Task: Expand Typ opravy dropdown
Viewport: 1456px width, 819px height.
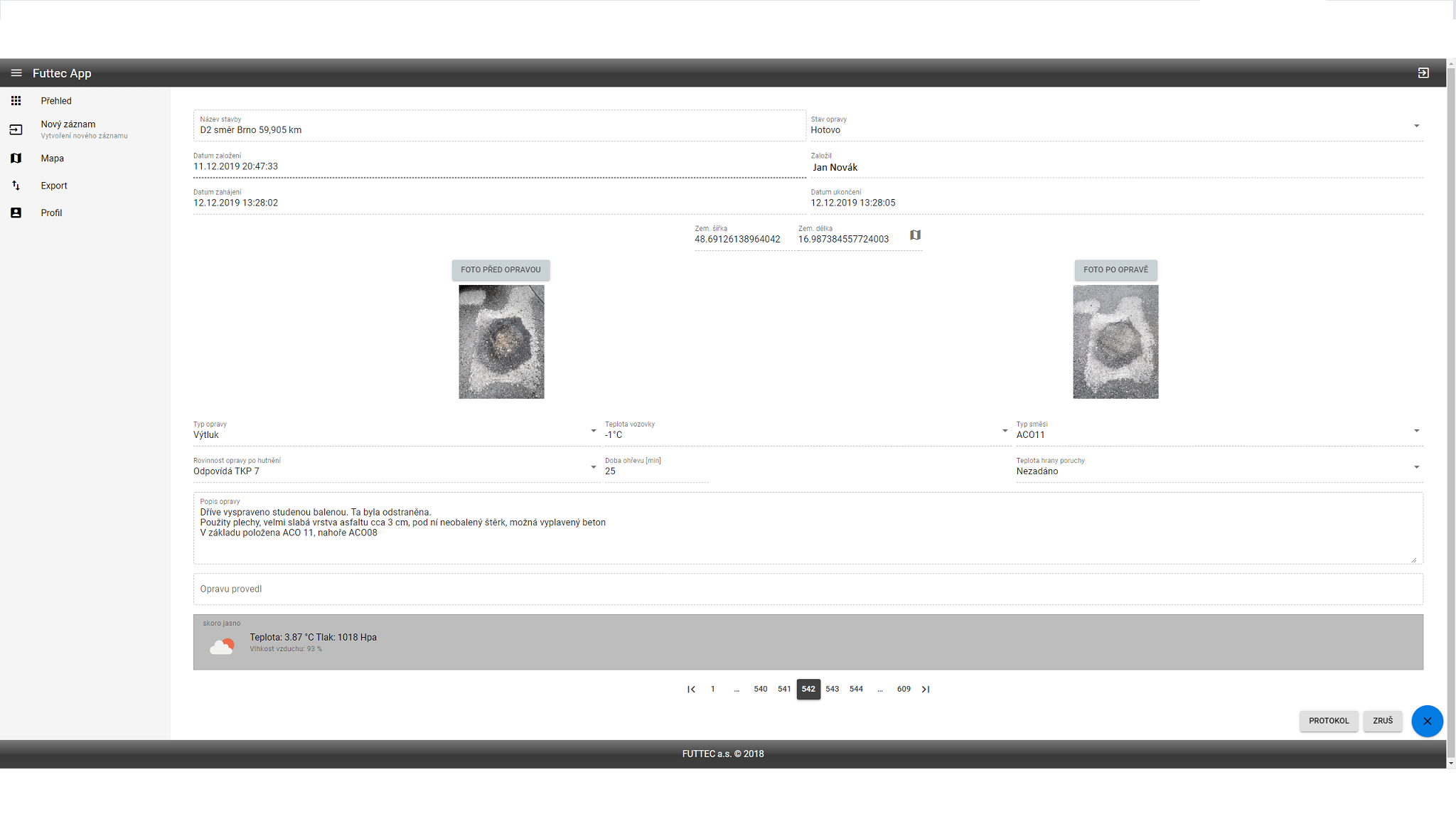Action: tap(395, 431)
